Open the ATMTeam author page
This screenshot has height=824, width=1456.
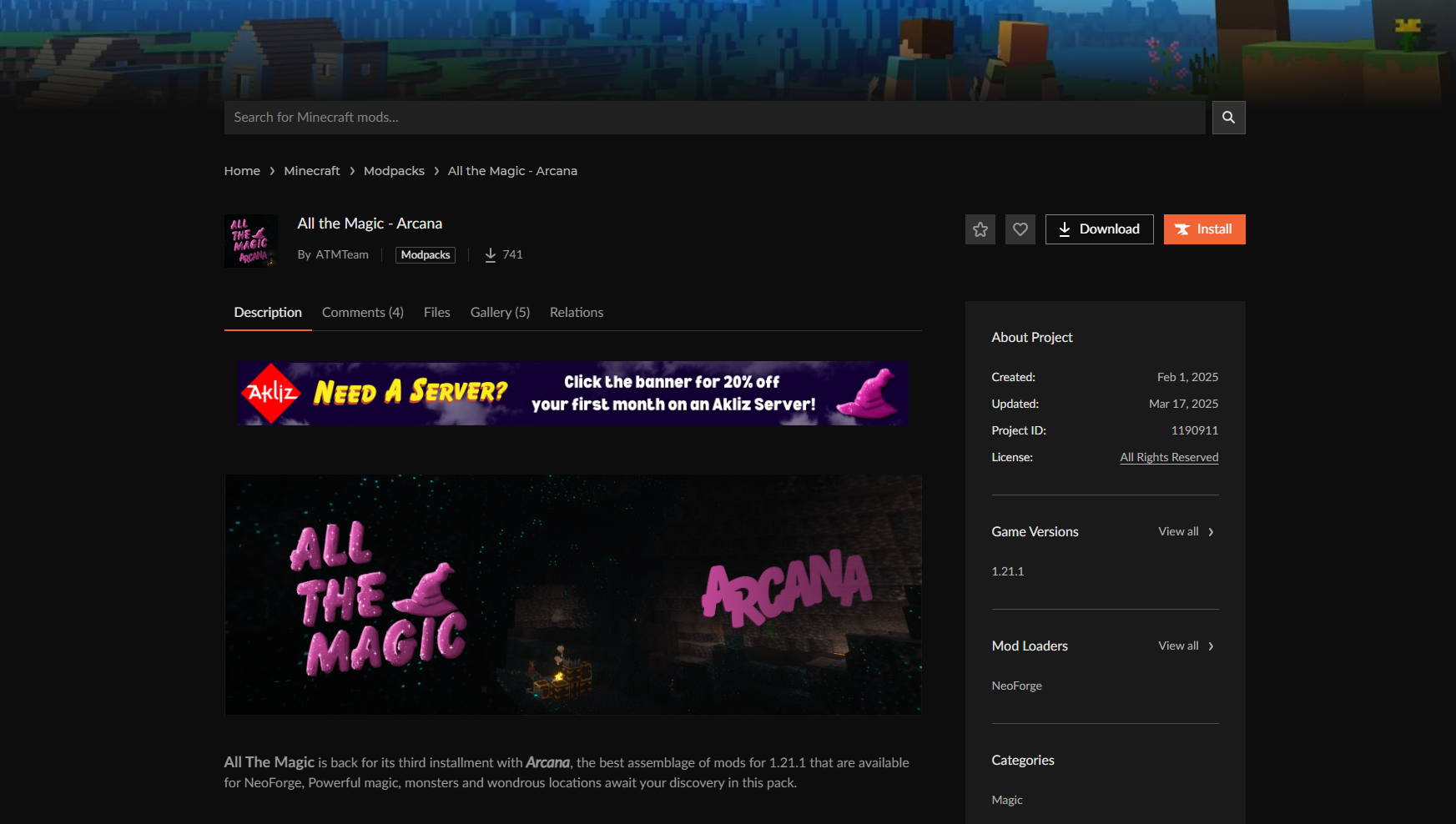tap(342, 254)
